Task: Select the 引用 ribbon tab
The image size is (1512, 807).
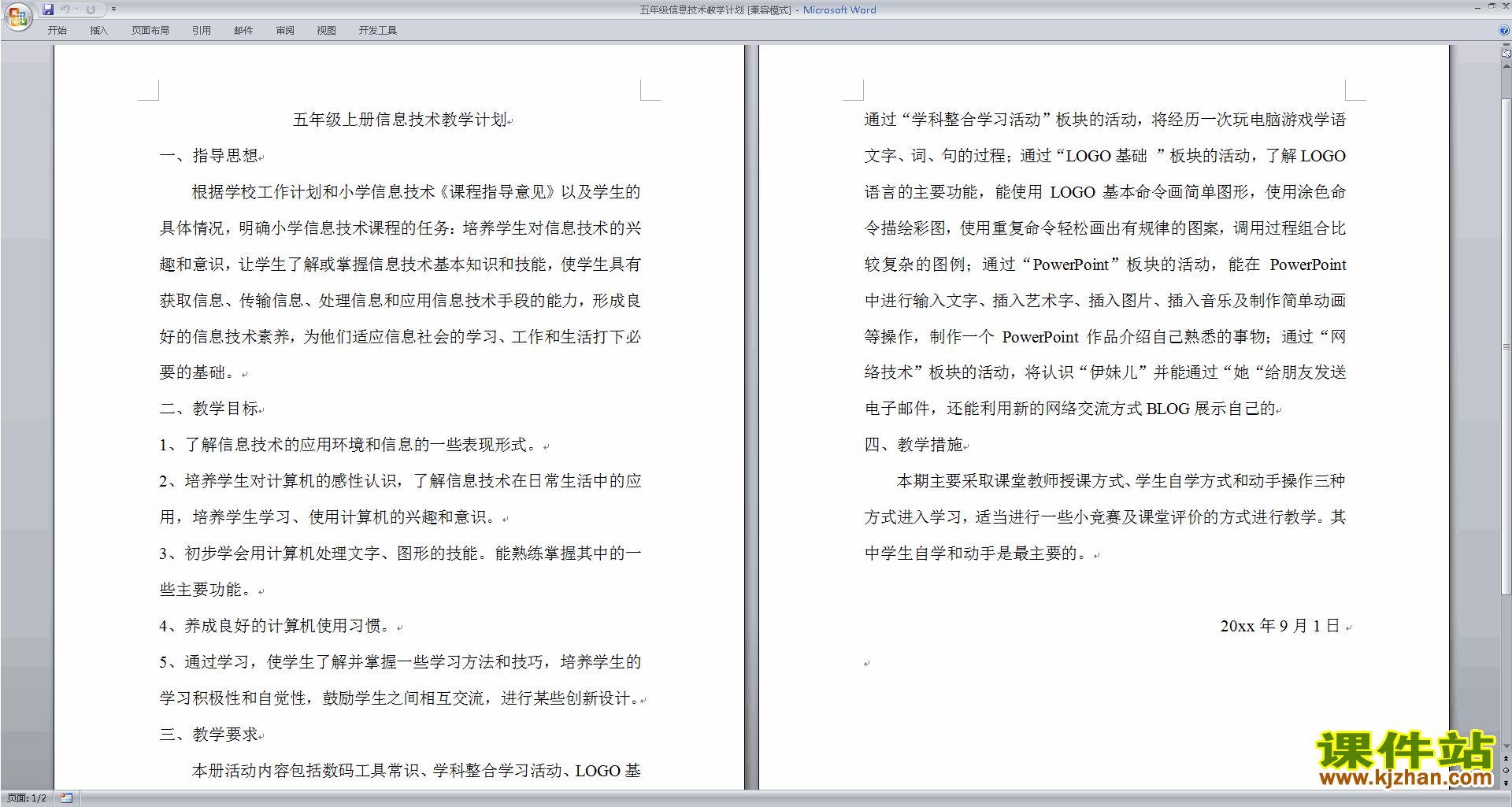Action: click(x=201, y=30)
